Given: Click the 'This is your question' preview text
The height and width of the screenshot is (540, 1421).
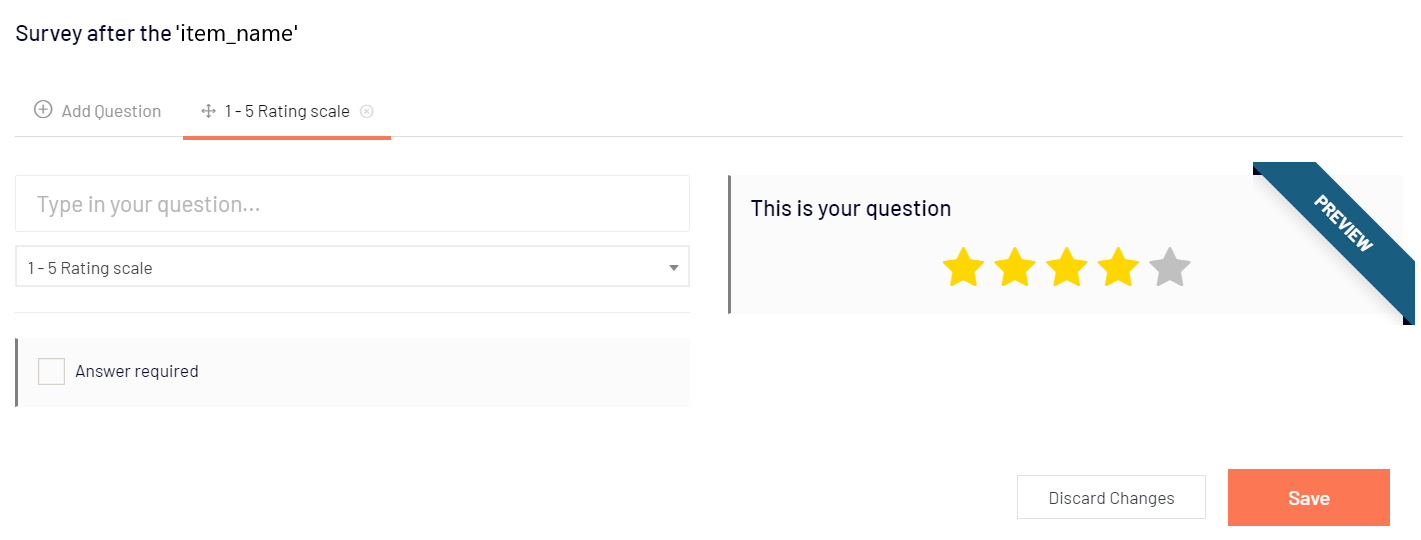Looking at the screenshot, I should 851,208.
